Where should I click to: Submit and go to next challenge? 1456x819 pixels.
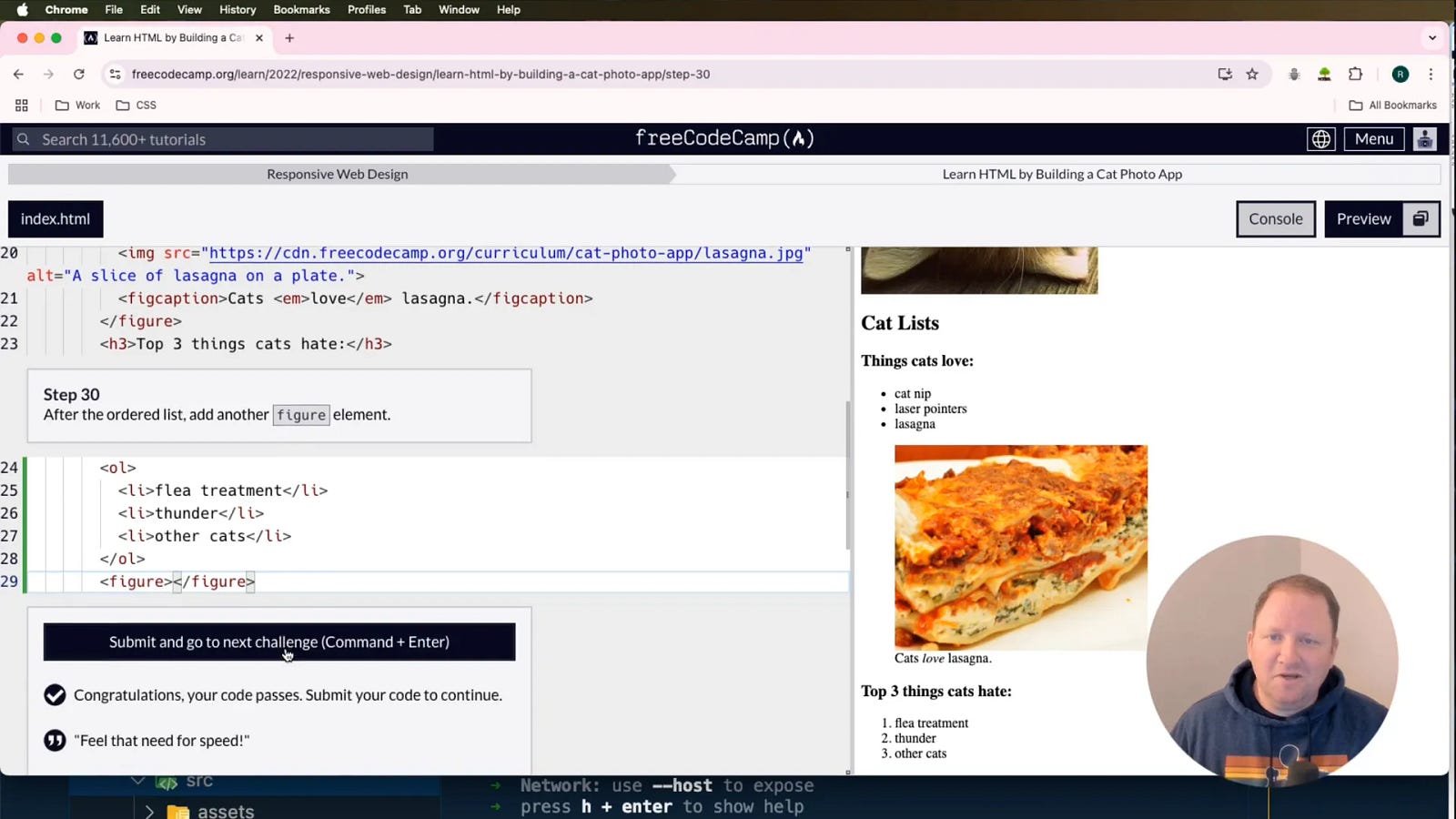pyautogui.click(x=279, y=642)
